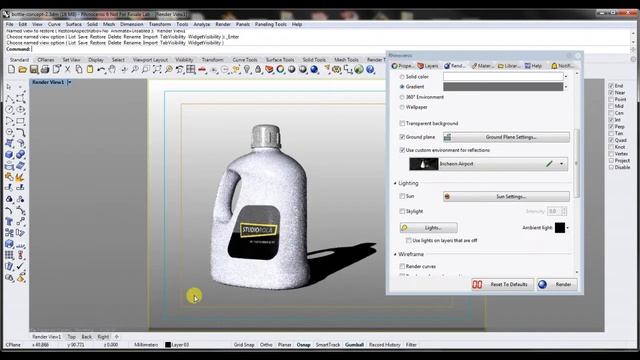Enable the Transparent background checkbox
The width and height of the screenshot is (640, 360).
[x=402, y=123]
